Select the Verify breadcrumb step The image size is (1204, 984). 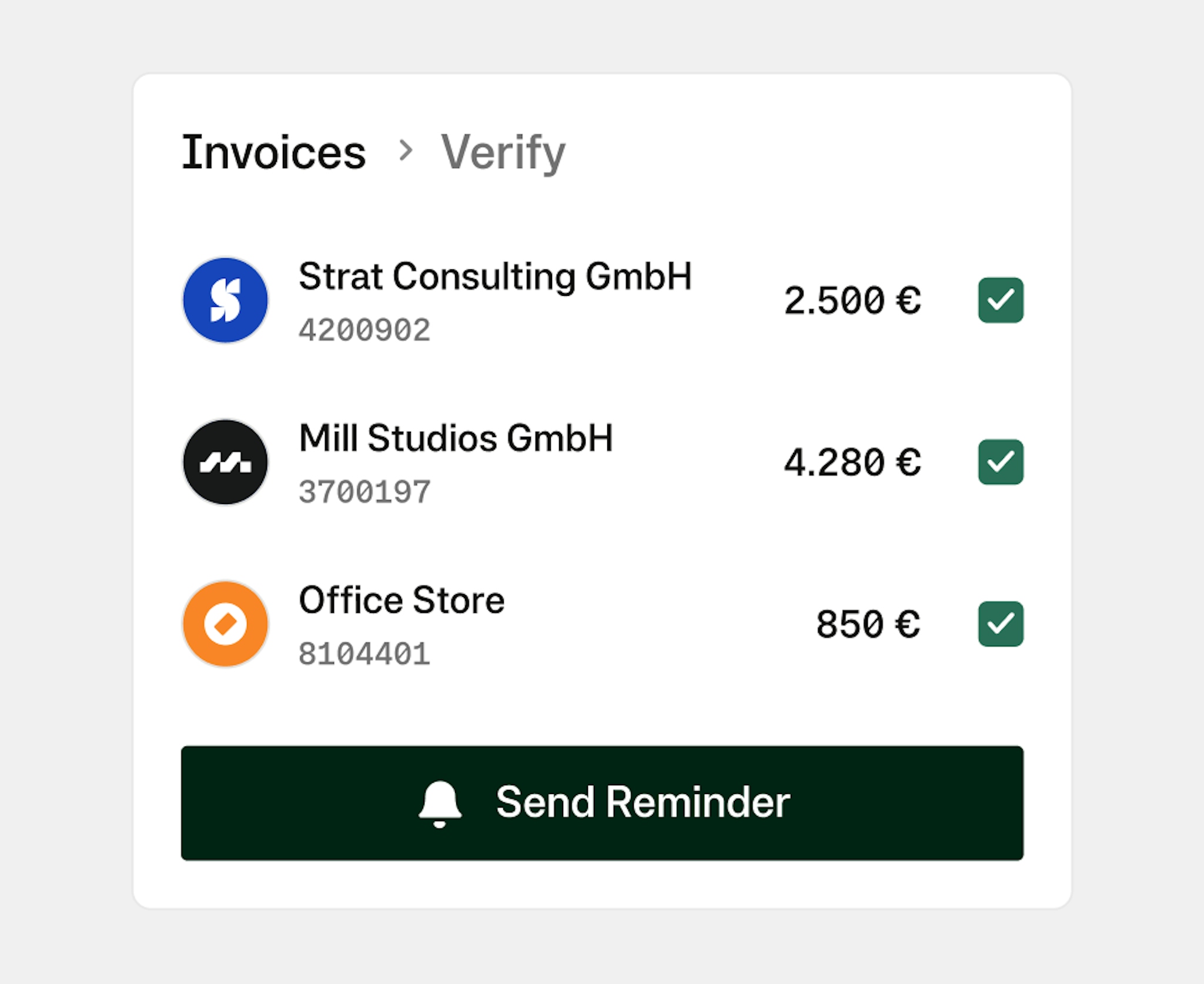(503, 152)
